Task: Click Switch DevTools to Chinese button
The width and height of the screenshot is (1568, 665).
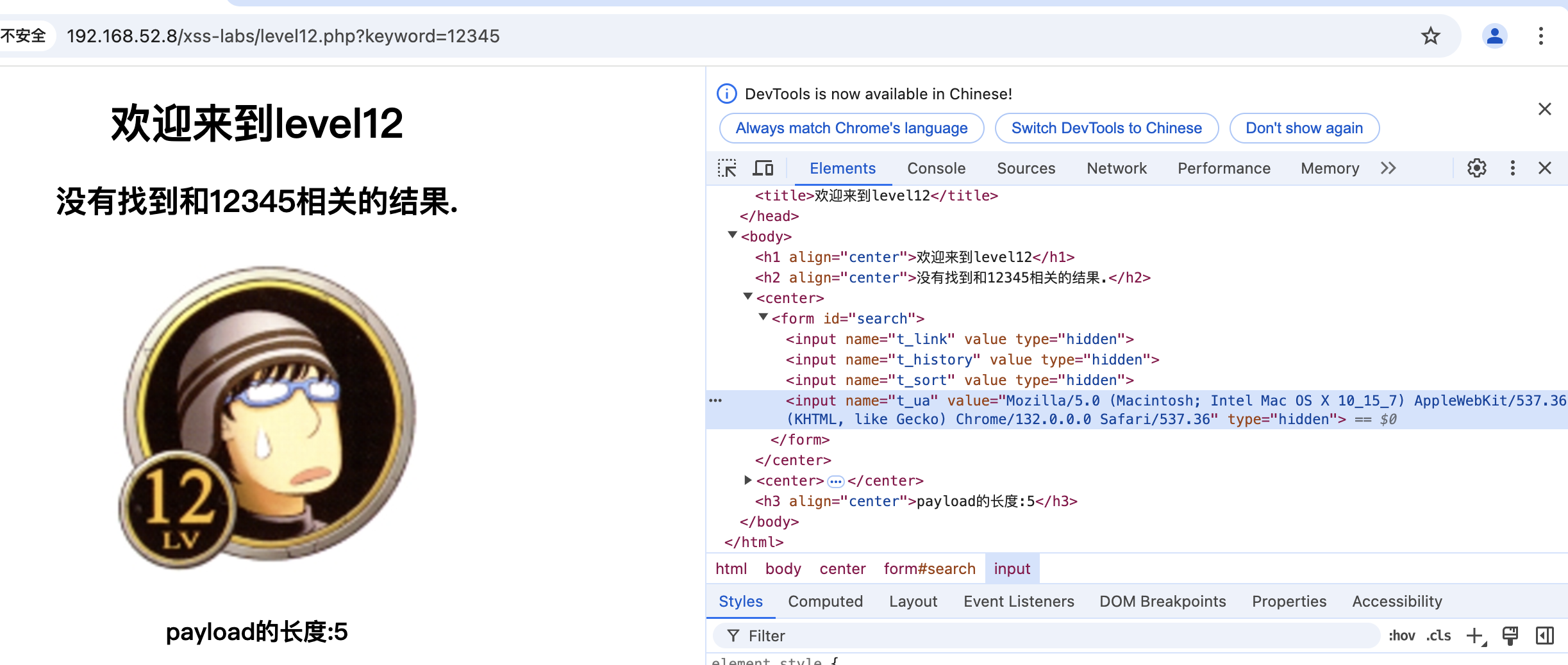Action: (1106, 128)
